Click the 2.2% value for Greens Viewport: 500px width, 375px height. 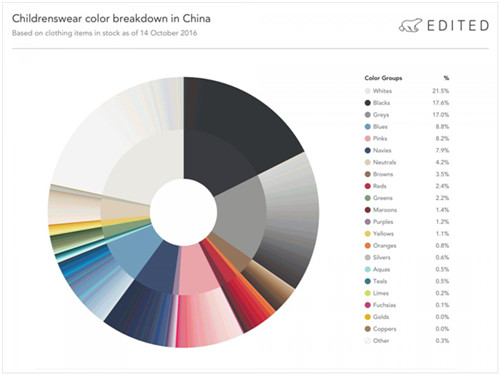[x=442, y=198]
